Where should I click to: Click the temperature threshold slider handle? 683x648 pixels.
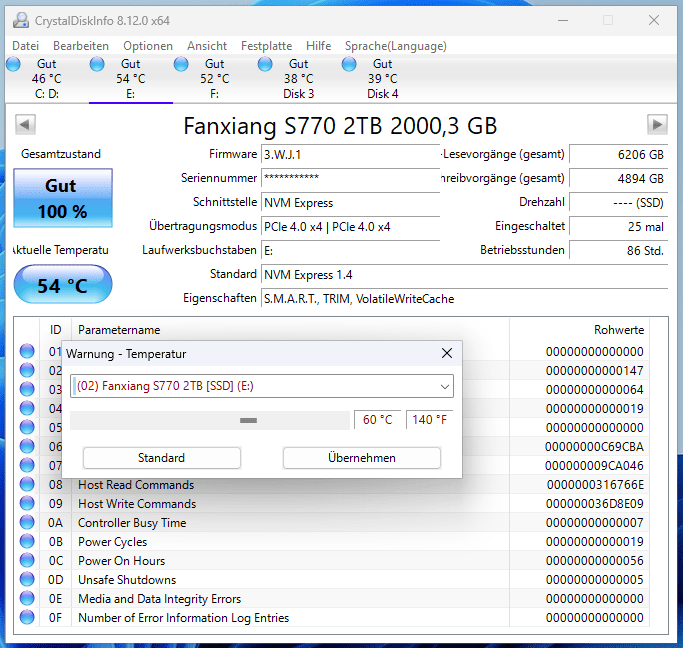pos(248,420)
